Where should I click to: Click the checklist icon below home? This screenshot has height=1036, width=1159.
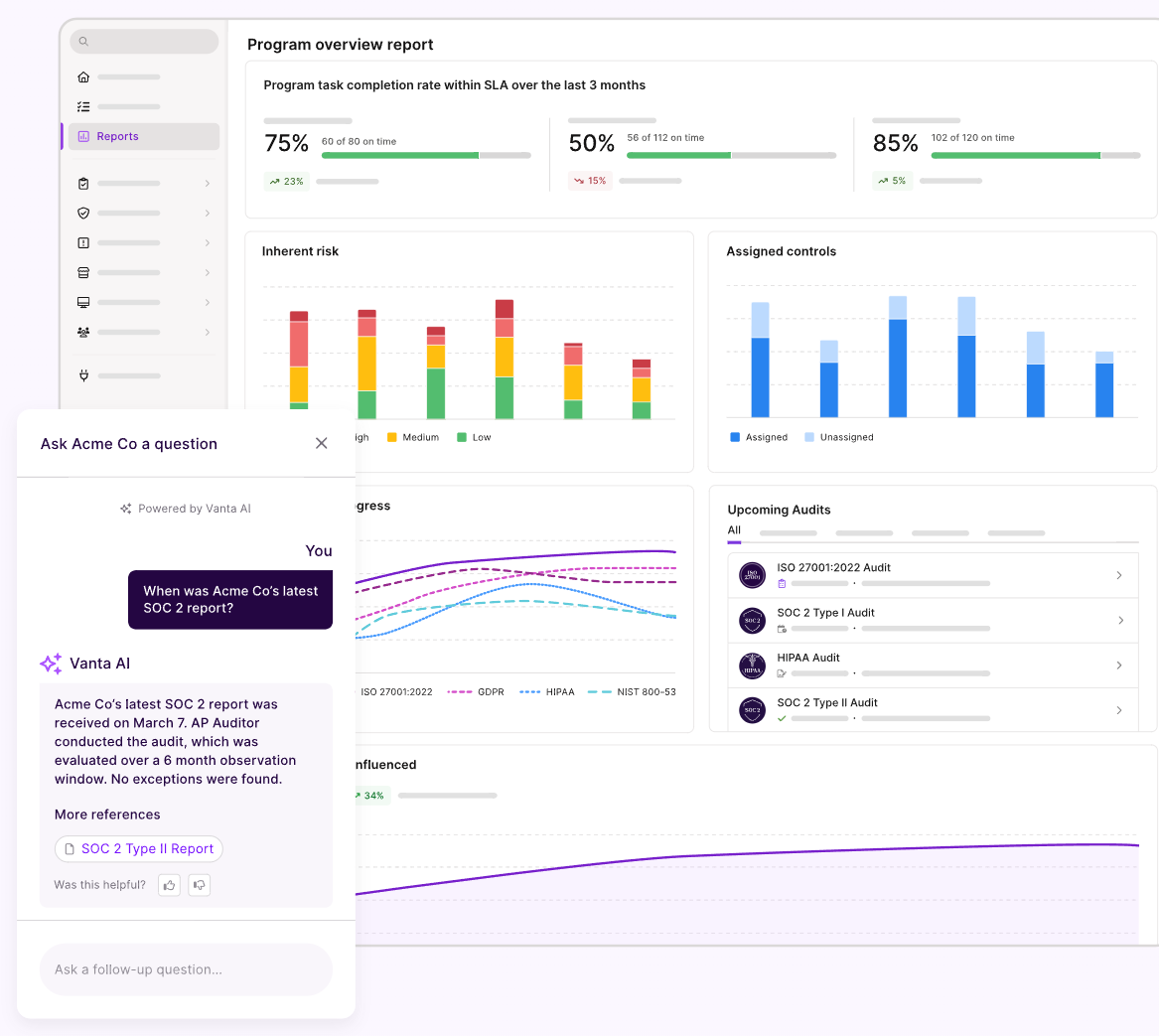point(83,106)
